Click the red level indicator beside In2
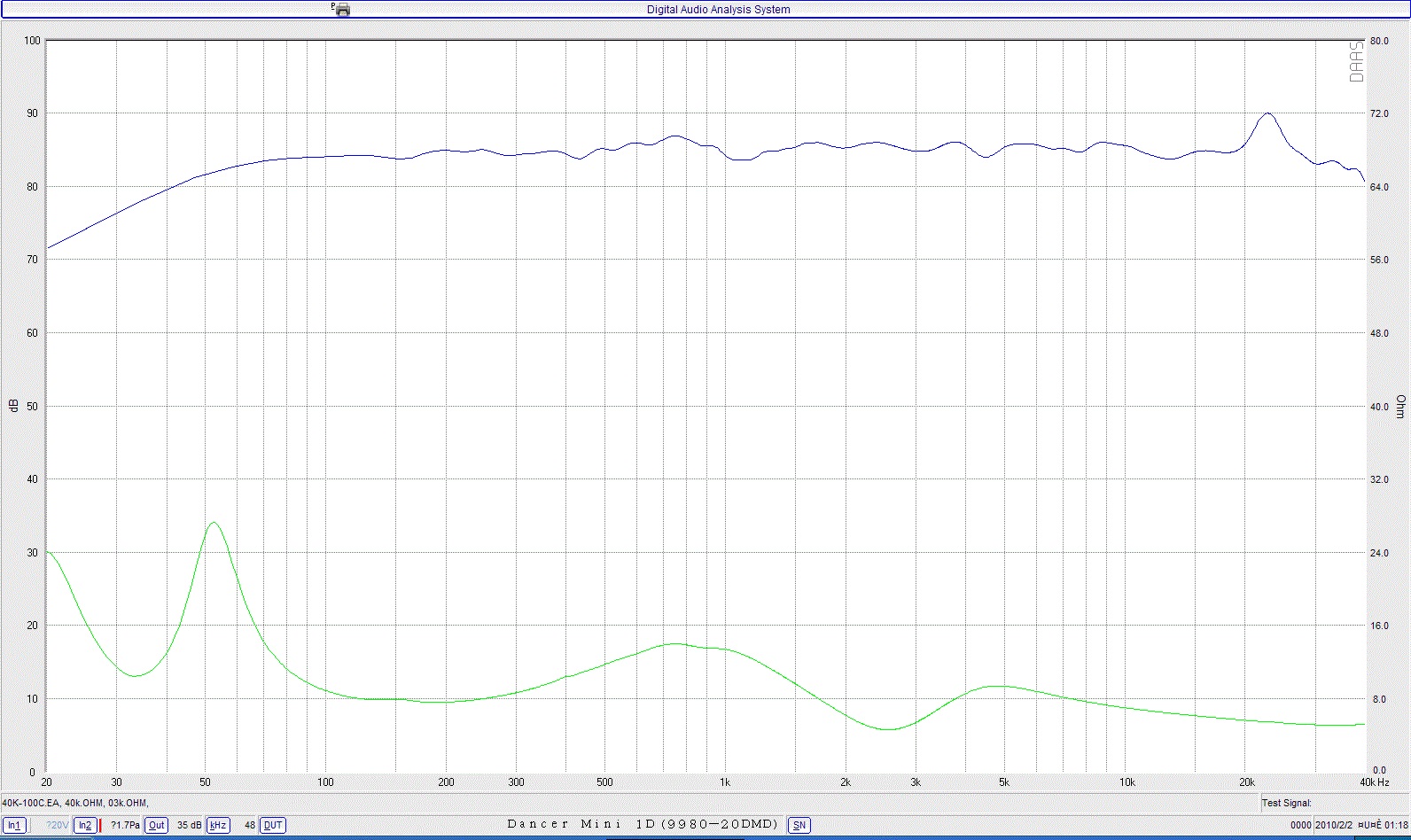Viewport: 1411px width, 840px height. (x=100, y=825)
